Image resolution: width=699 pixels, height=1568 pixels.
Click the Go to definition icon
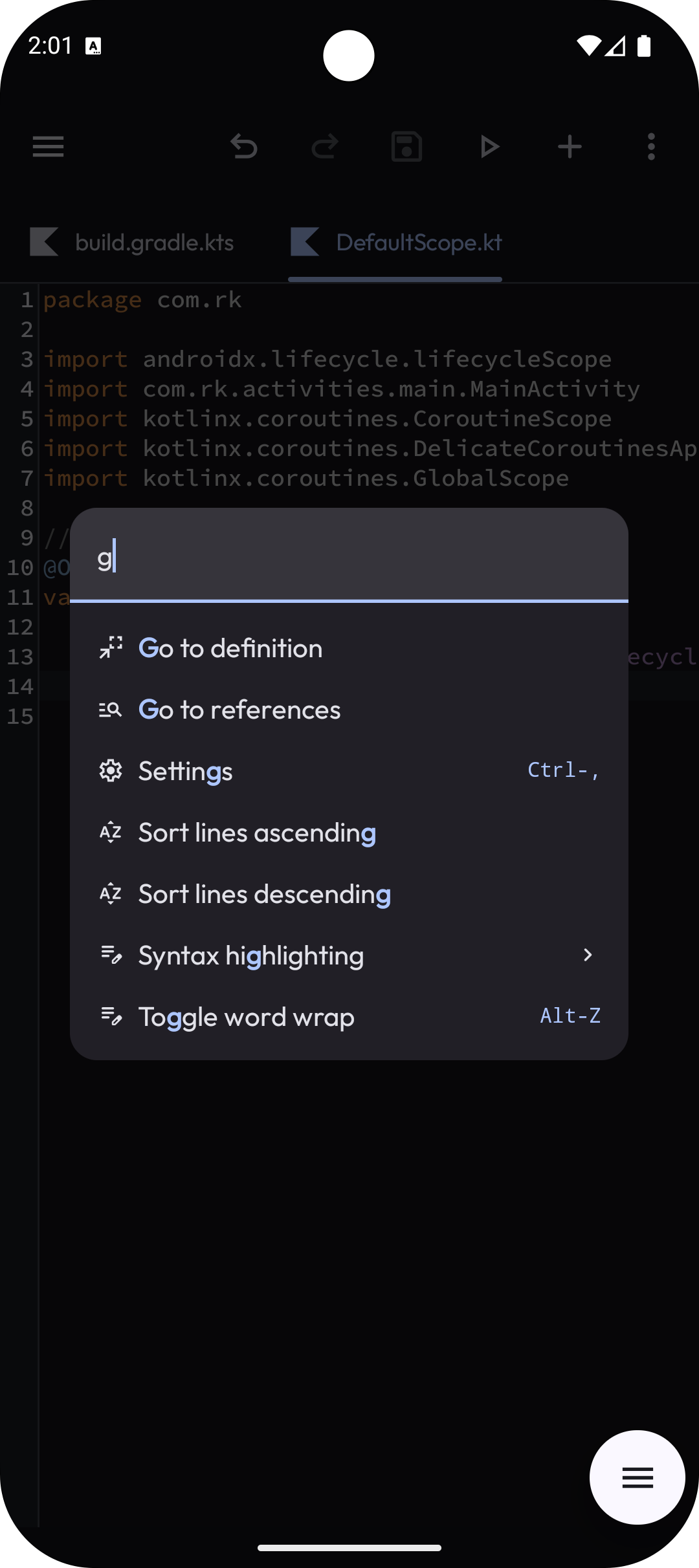coord(111,648)
